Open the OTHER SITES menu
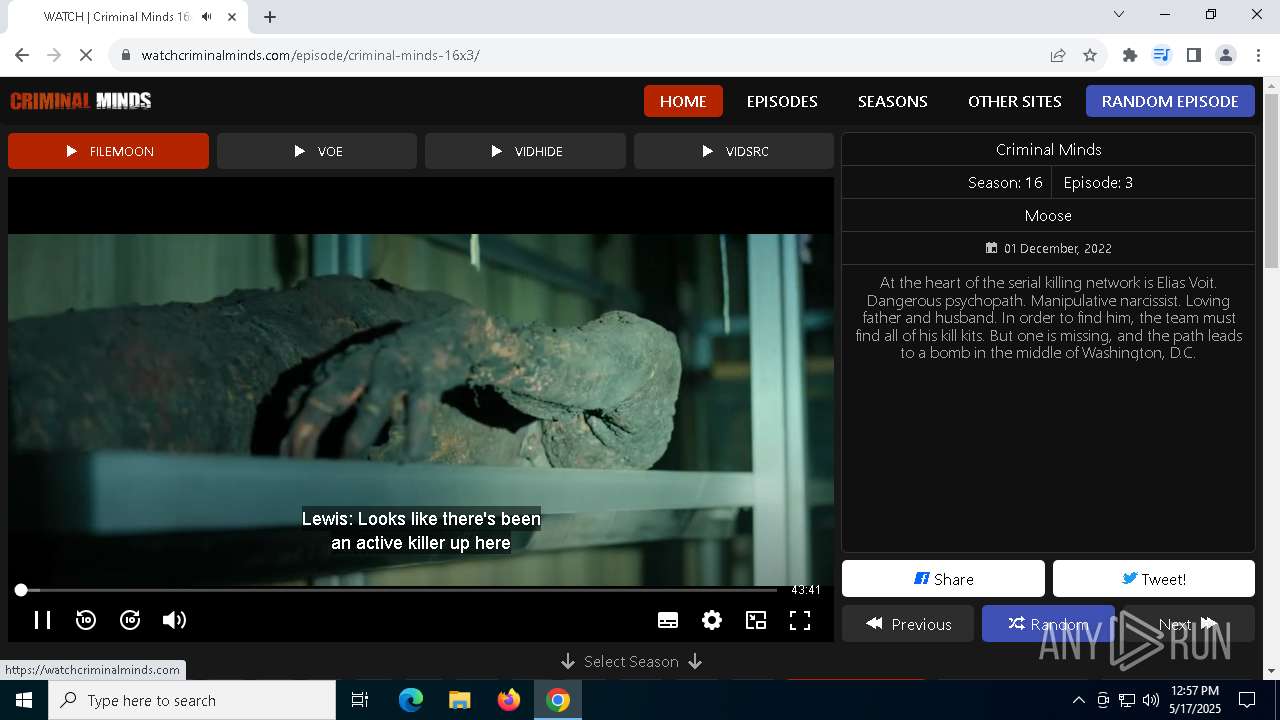Viewport: 1280px width, 720px height. click(1015, 101)
